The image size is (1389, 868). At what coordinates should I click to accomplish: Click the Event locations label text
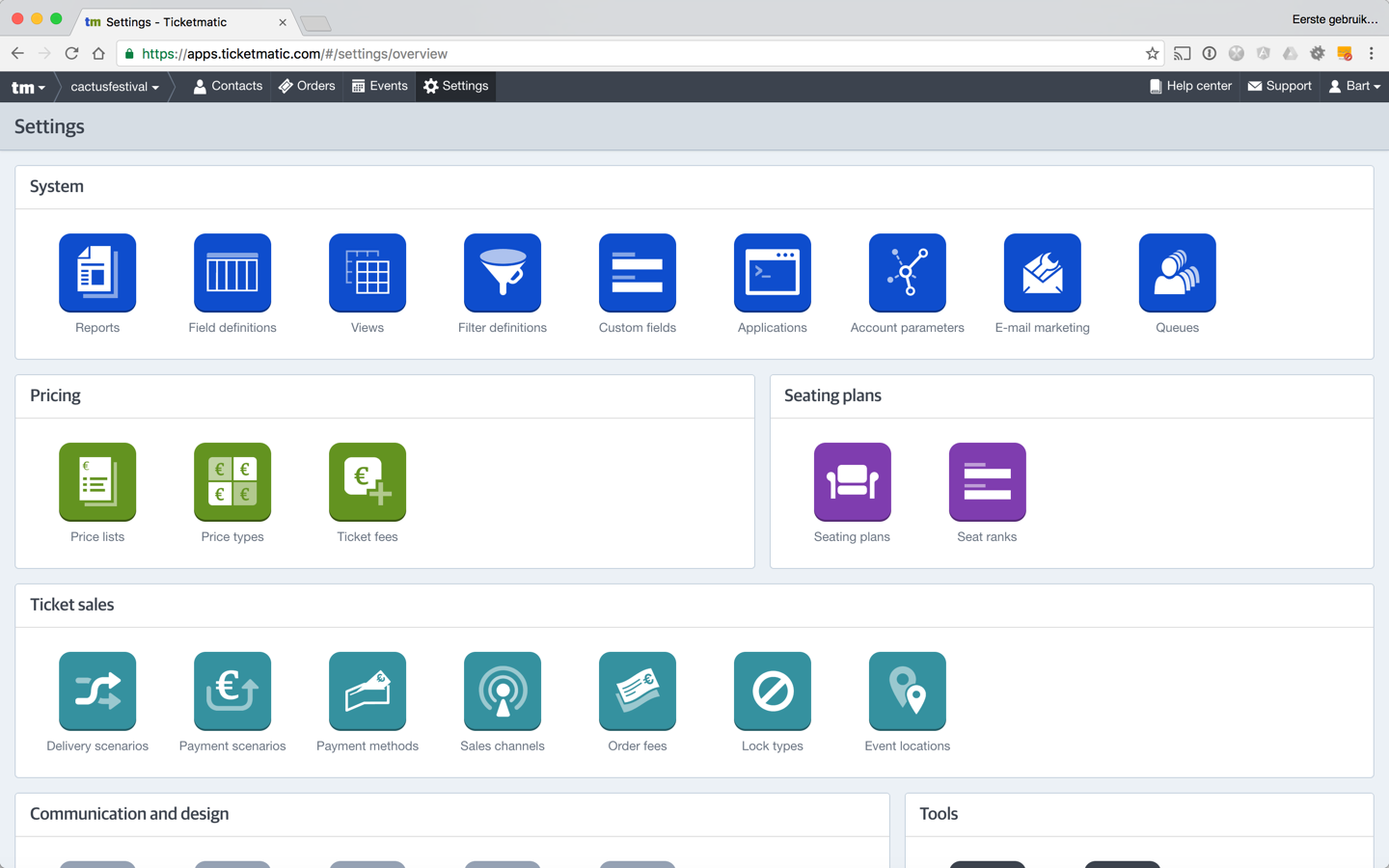point(908,746)
